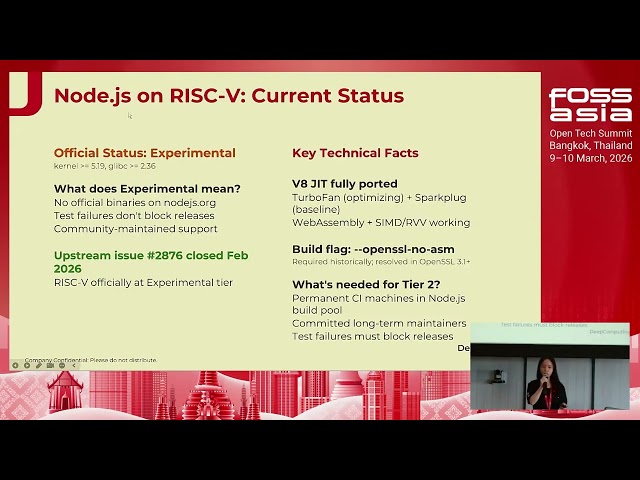Click 'Permanent CI machines in Node.js' line

tap(378, 298)
